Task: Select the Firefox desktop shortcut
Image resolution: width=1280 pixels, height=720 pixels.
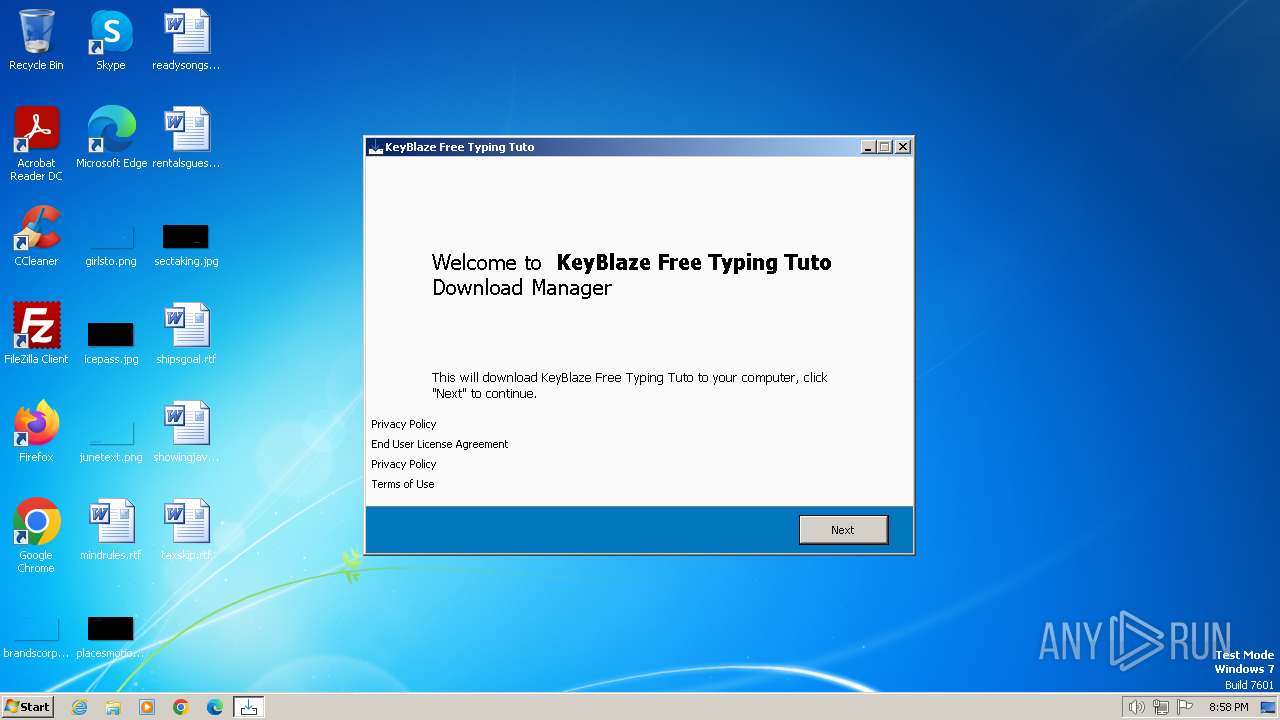Action: tap(36, 432)
